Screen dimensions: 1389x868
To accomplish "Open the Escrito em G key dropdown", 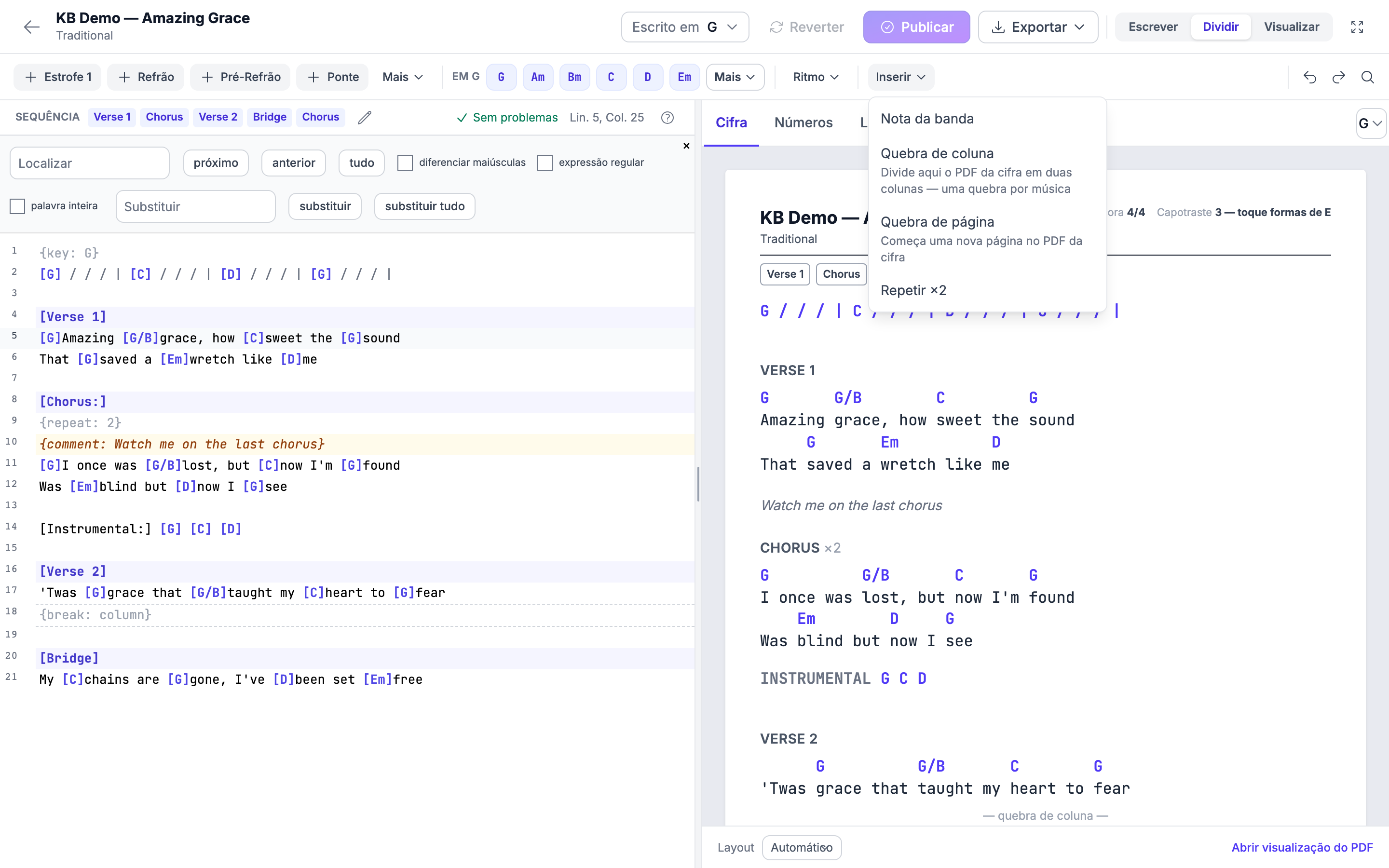I will click(685, 27).
